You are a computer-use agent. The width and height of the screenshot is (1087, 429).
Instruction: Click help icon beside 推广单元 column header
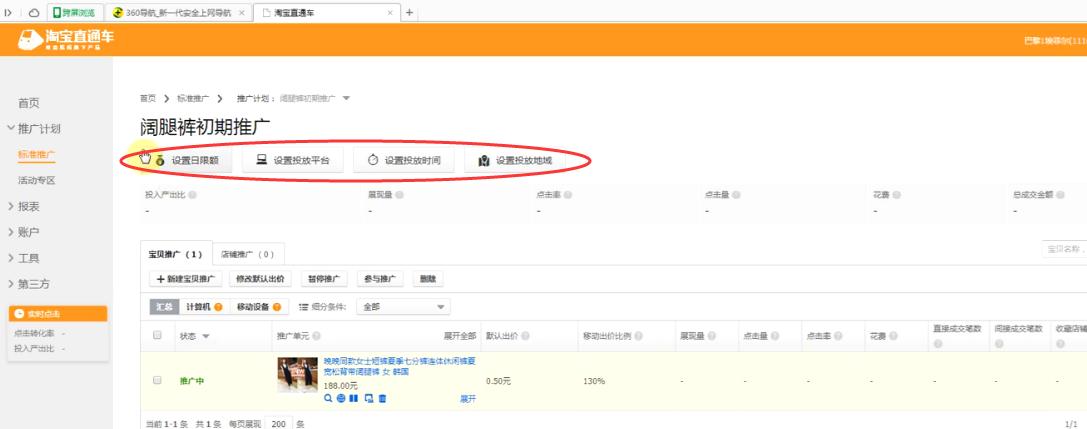pyautogui.click(x=316, y=336)
